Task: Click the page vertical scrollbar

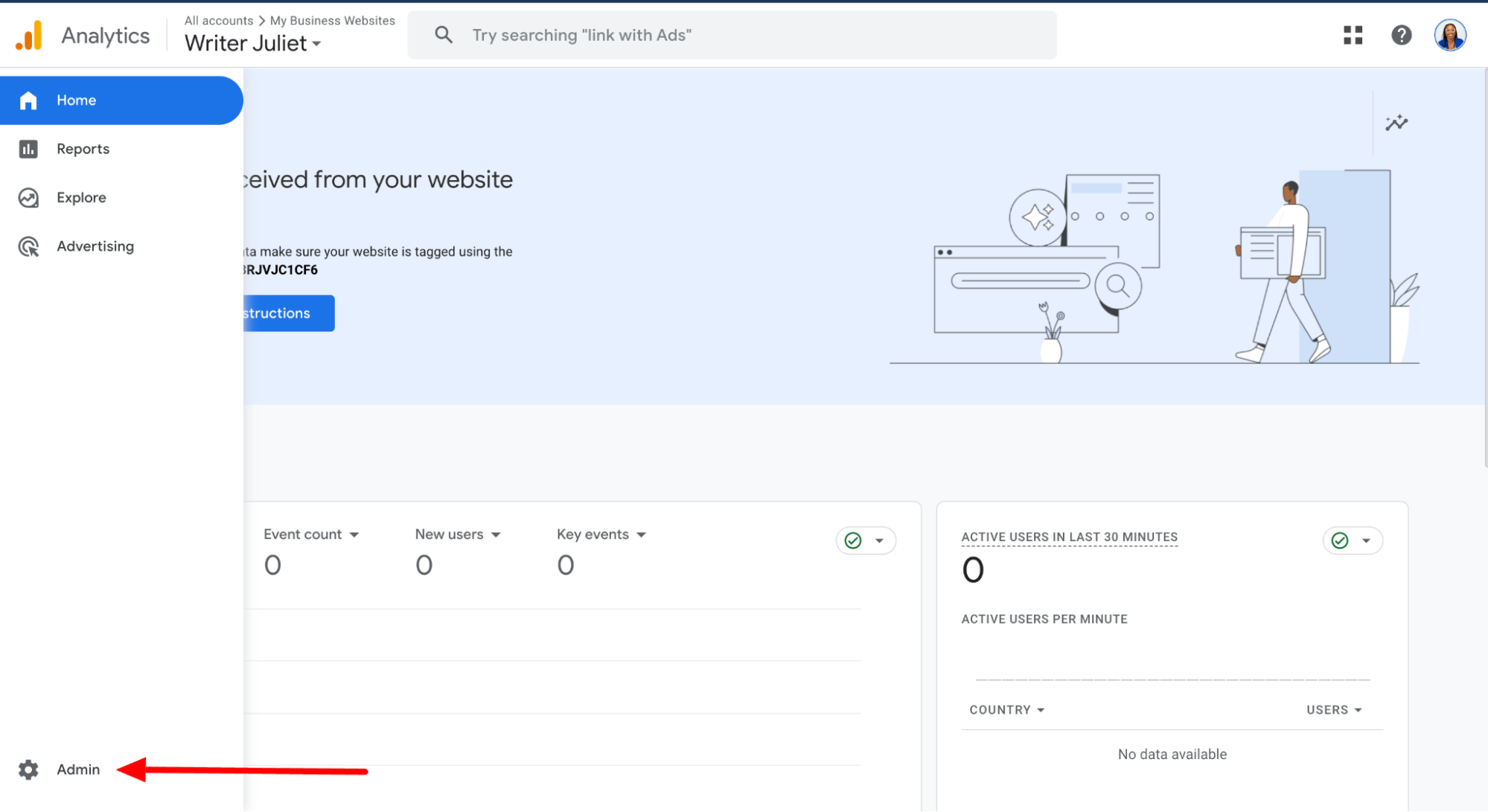Action: pos(1485,268)
